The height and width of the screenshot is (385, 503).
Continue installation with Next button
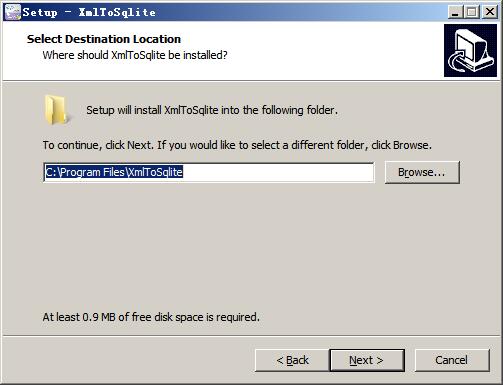367,360
